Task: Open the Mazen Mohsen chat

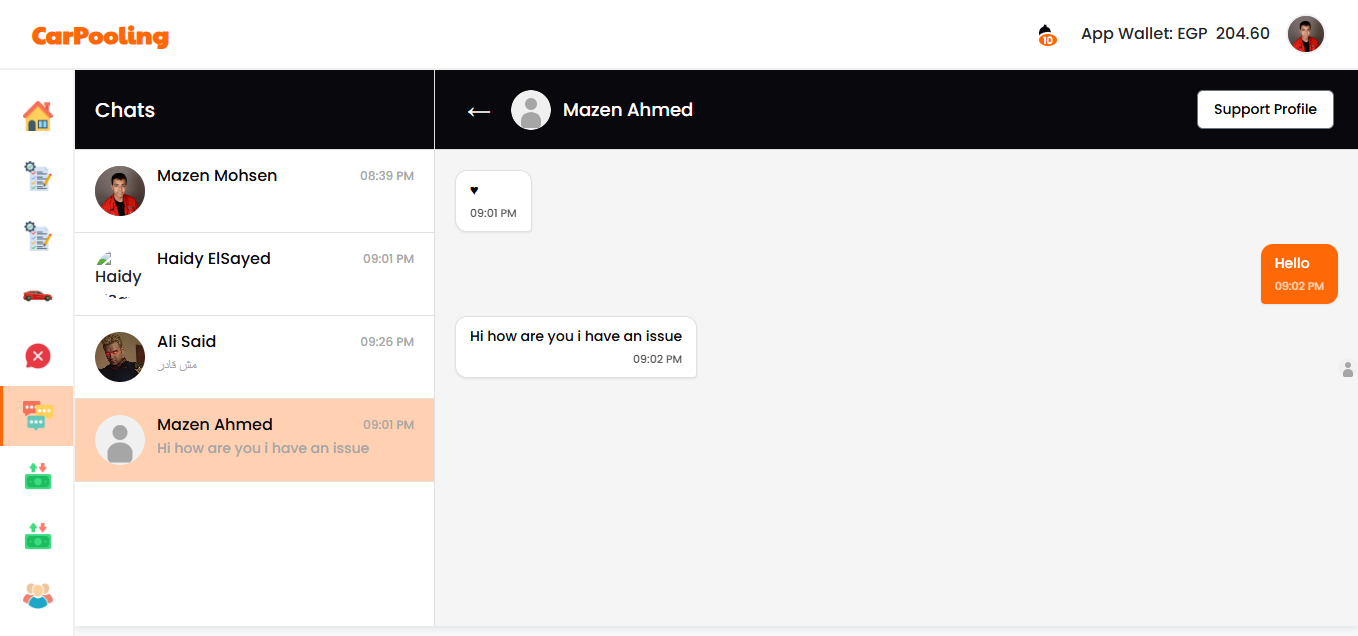Action: click(254, 191)
